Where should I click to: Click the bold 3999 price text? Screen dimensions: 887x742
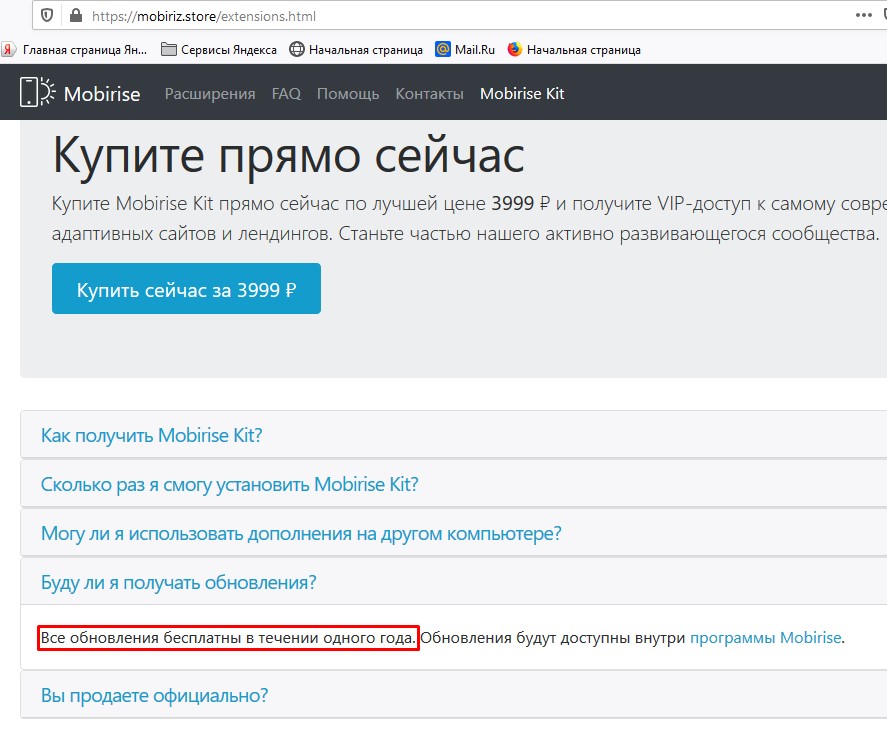click(x=513, y=203)
